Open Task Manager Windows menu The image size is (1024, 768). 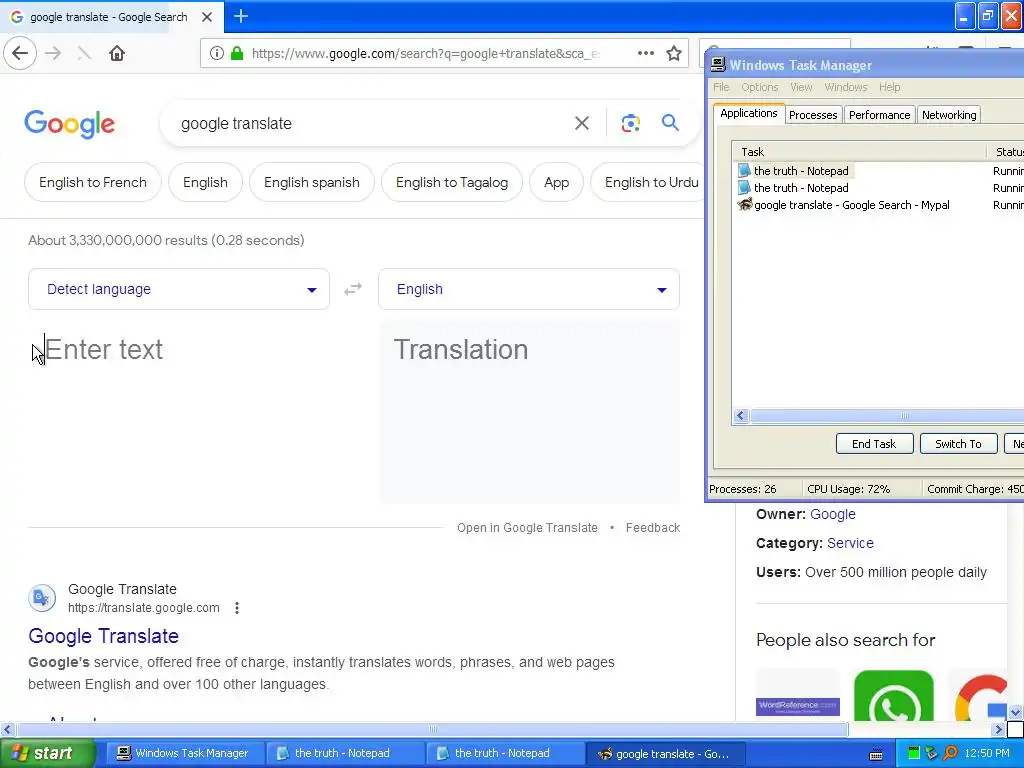coord(846,87)
